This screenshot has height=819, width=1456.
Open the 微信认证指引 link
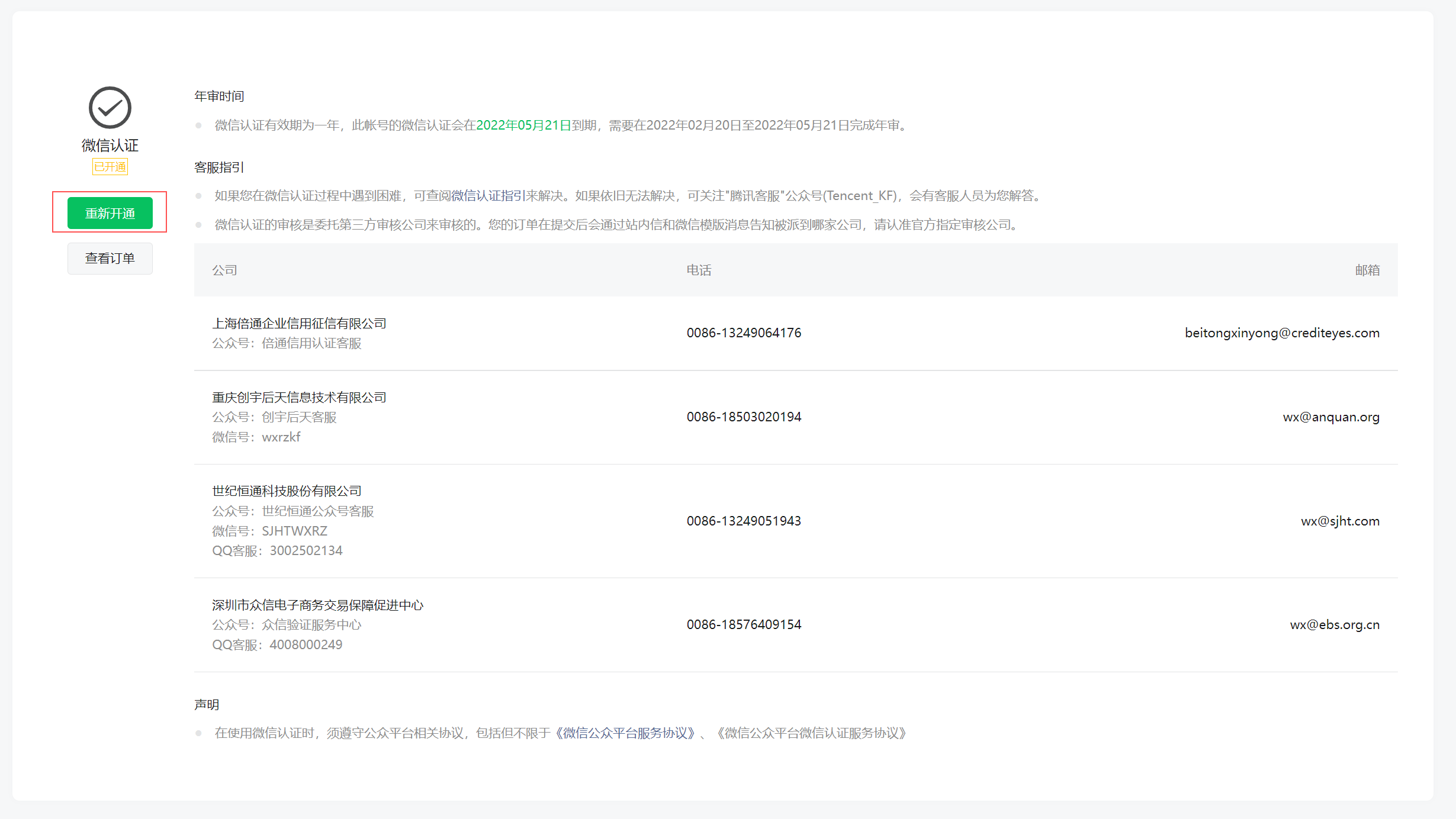[x=488, y=196]
